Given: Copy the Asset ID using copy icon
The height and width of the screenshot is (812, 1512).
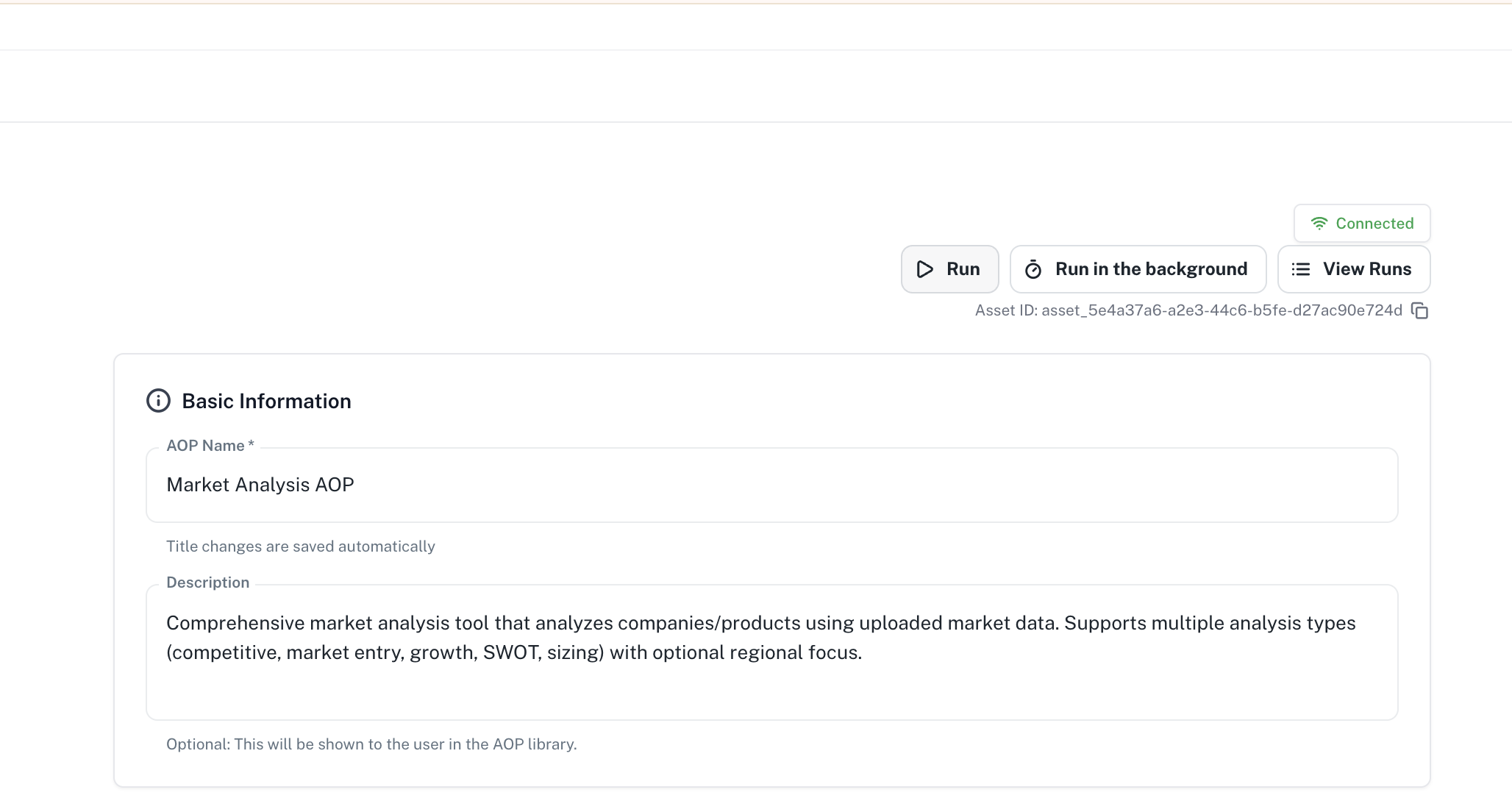Looking at the screenshot, I should point(1420,311).
